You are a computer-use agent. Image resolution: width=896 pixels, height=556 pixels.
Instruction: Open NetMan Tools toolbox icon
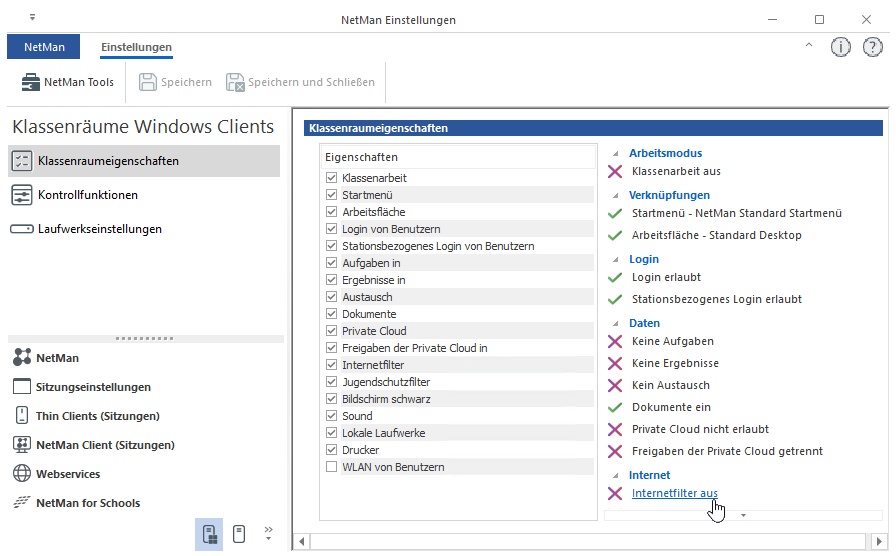[x=30, y=82]
